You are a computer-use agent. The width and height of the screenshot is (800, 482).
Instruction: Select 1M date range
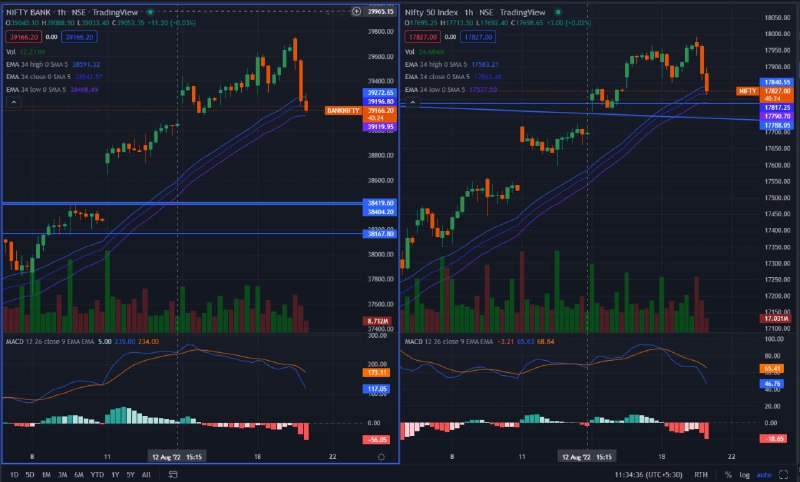46,475
